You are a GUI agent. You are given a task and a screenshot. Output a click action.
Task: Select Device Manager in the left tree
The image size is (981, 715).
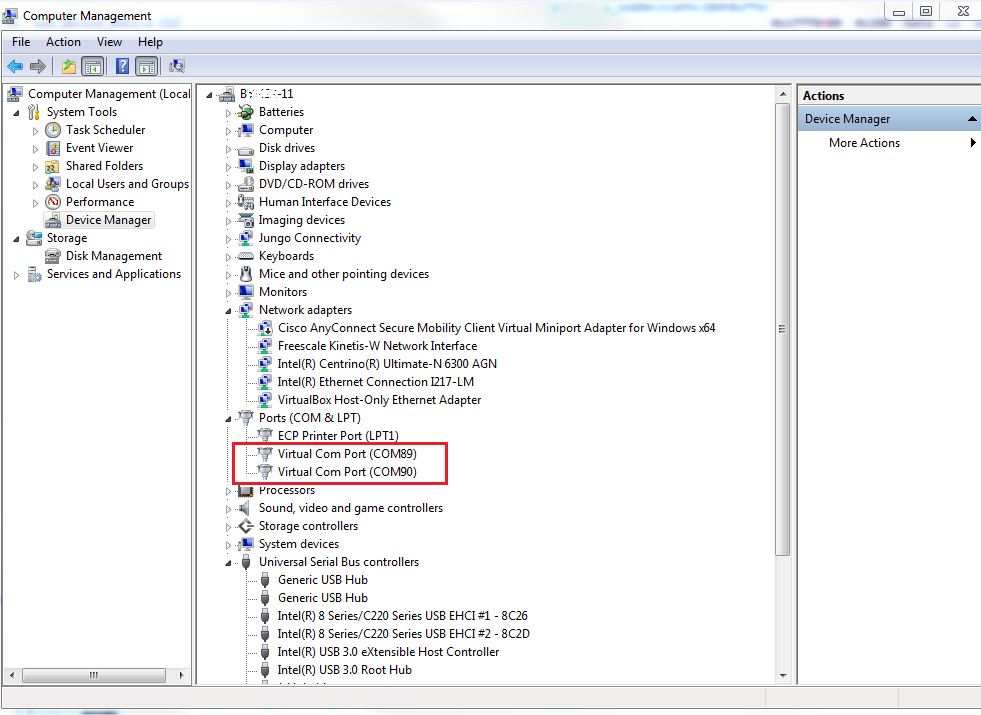point(108,220)
